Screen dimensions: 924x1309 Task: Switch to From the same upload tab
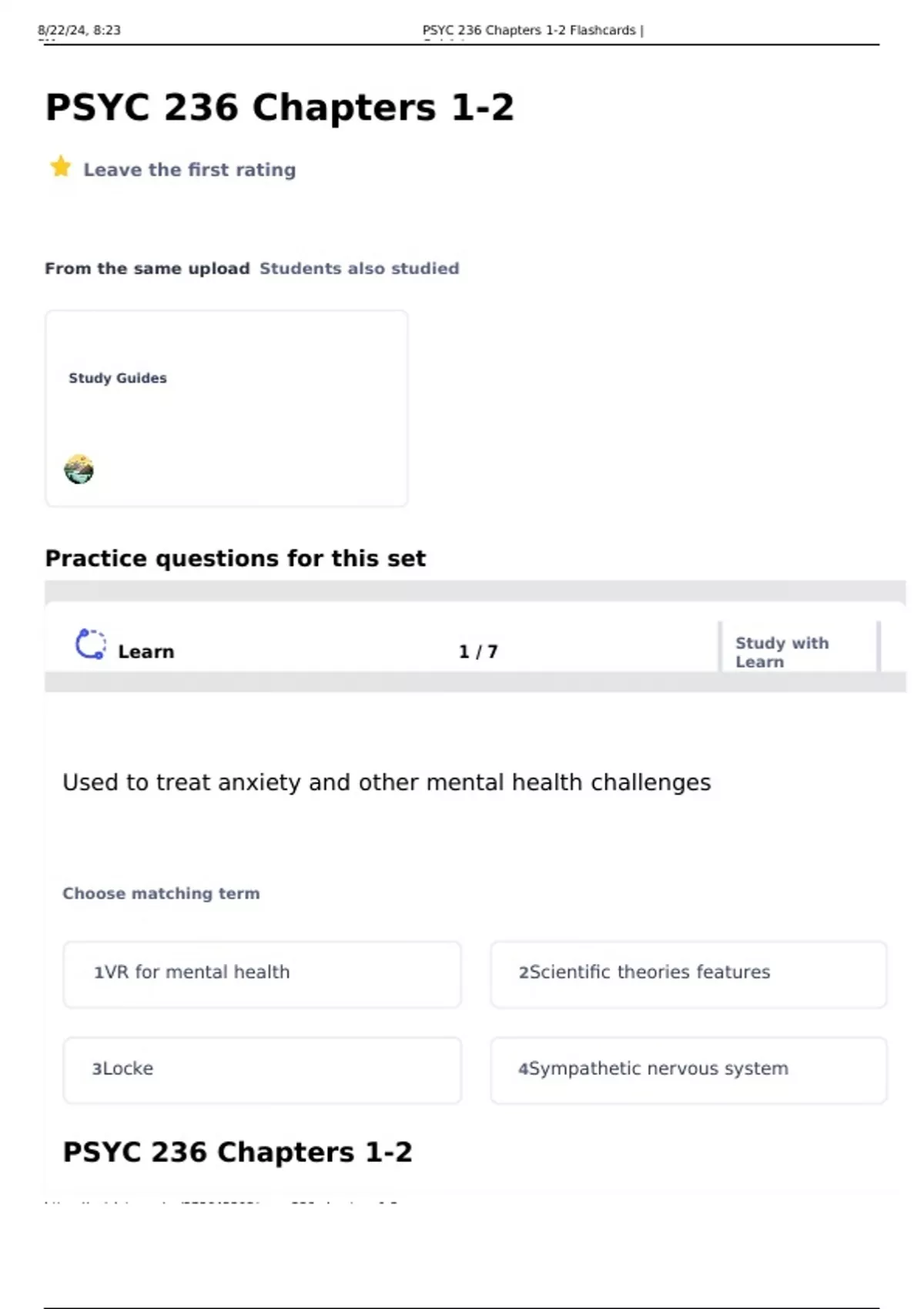(x=147, y=269)
